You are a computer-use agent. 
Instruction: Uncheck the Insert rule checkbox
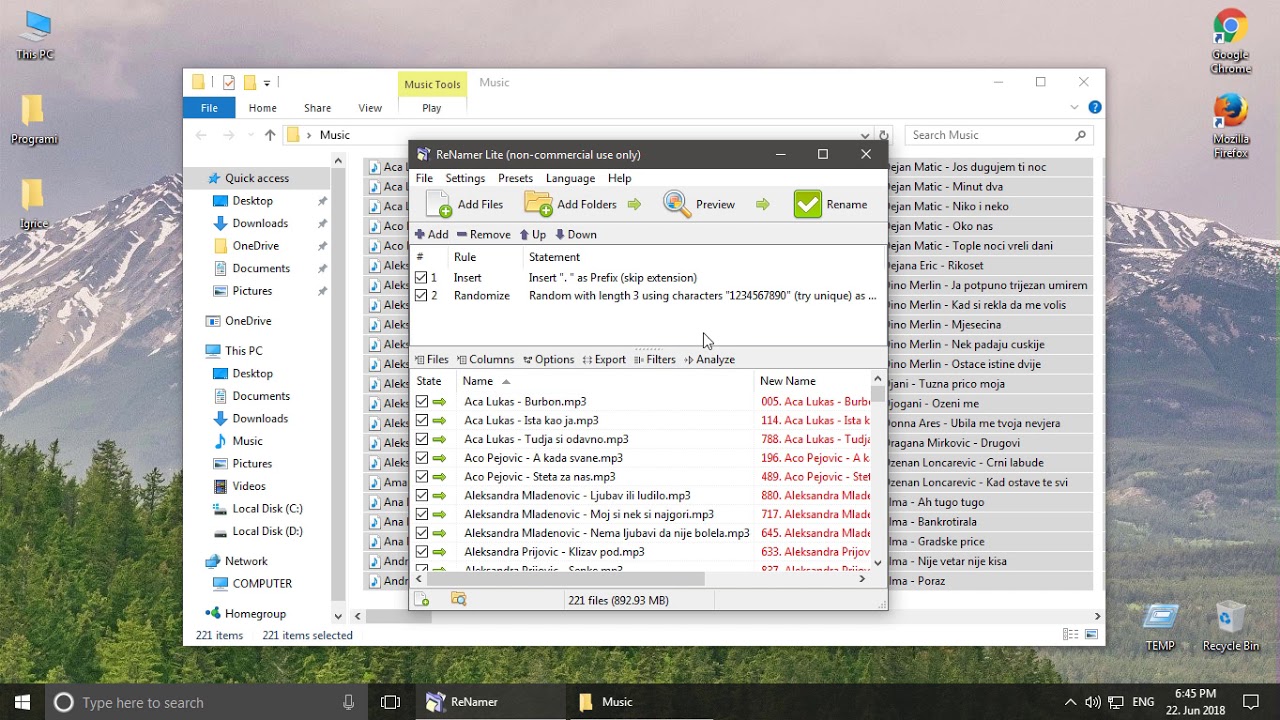(x=421, y=278)
